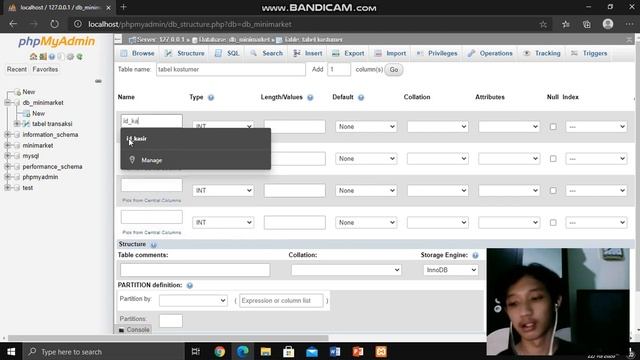This screenshot has height=360, width=640.
Task: Open the InnoDB Storage Engine dropdown
Action: pos(451,270)
